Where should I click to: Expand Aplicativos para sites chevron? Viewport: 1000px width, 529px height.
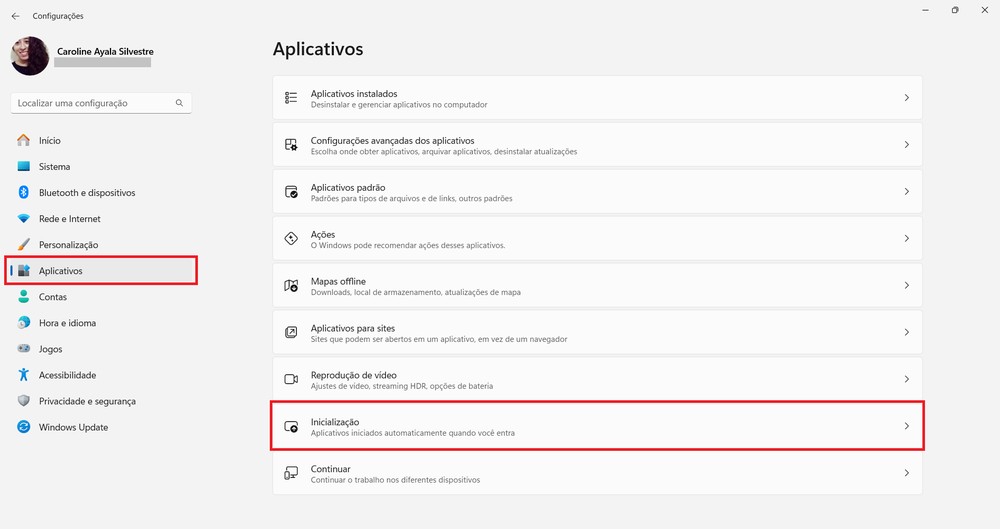pyautogui.click(x=906, y=332)
